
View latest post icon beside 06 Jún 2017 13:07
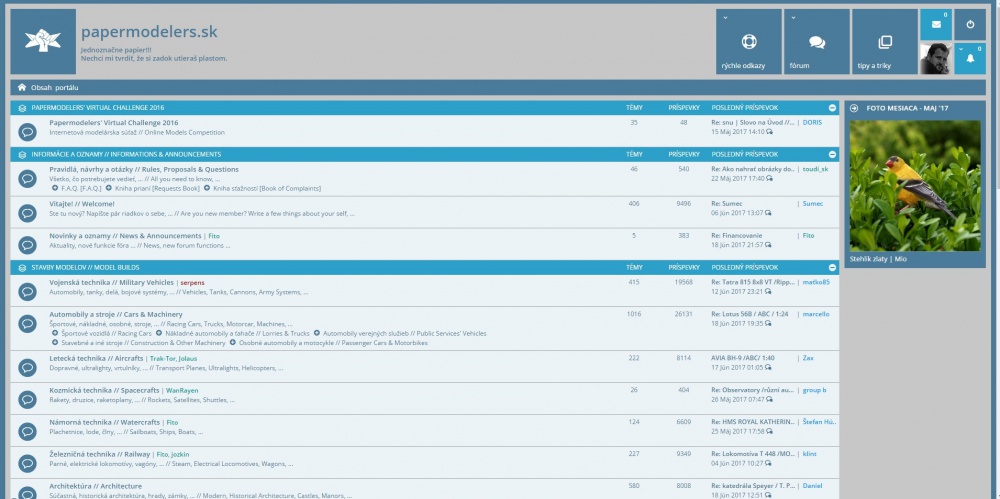coord(769,213)
